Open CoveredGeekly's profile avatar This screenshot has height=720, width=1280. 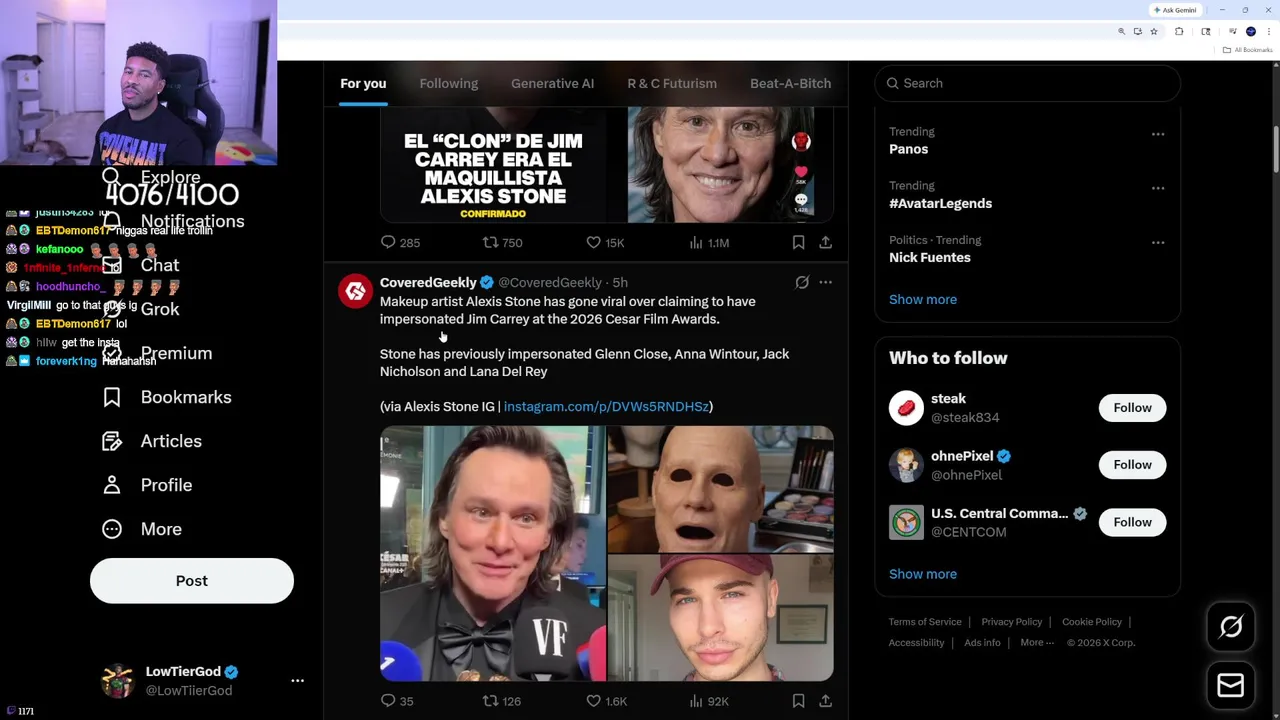[x=355, y=291]
